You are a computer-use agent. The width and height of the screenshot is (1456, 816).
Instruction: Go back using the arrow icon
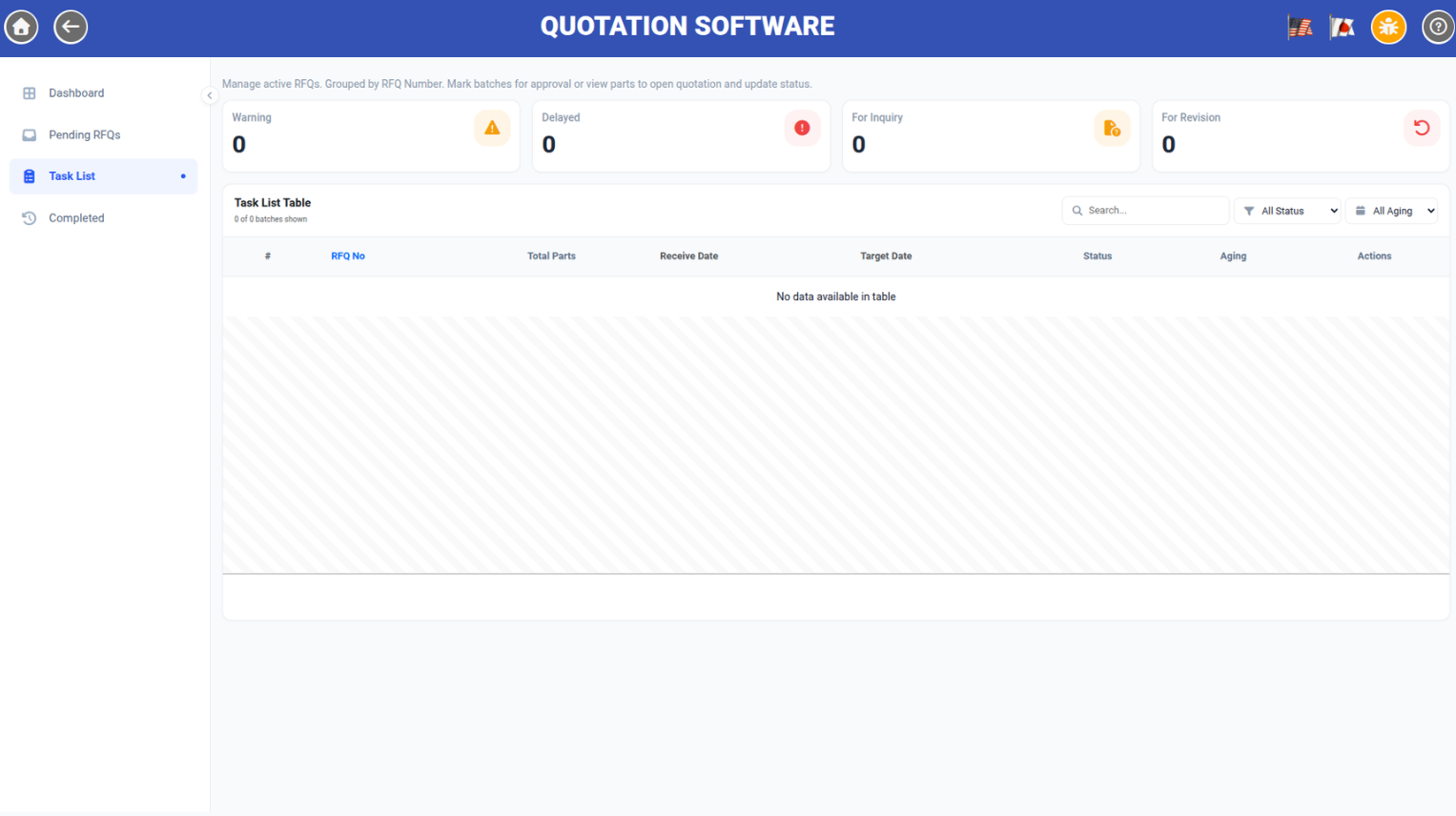(x=71, y=27)
